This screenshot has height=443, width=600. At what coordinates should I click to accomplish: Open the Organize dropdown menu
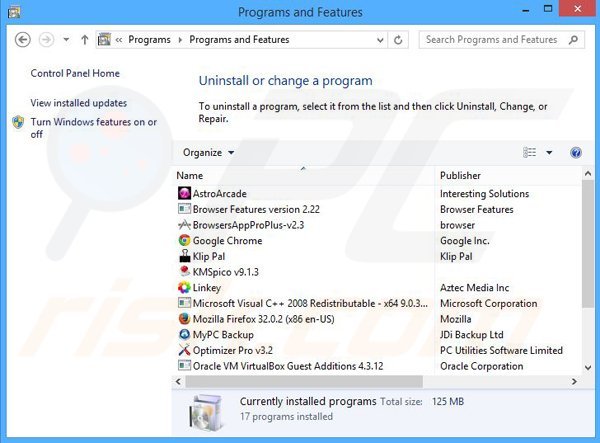pyautogui.click(x=208, y=153)
